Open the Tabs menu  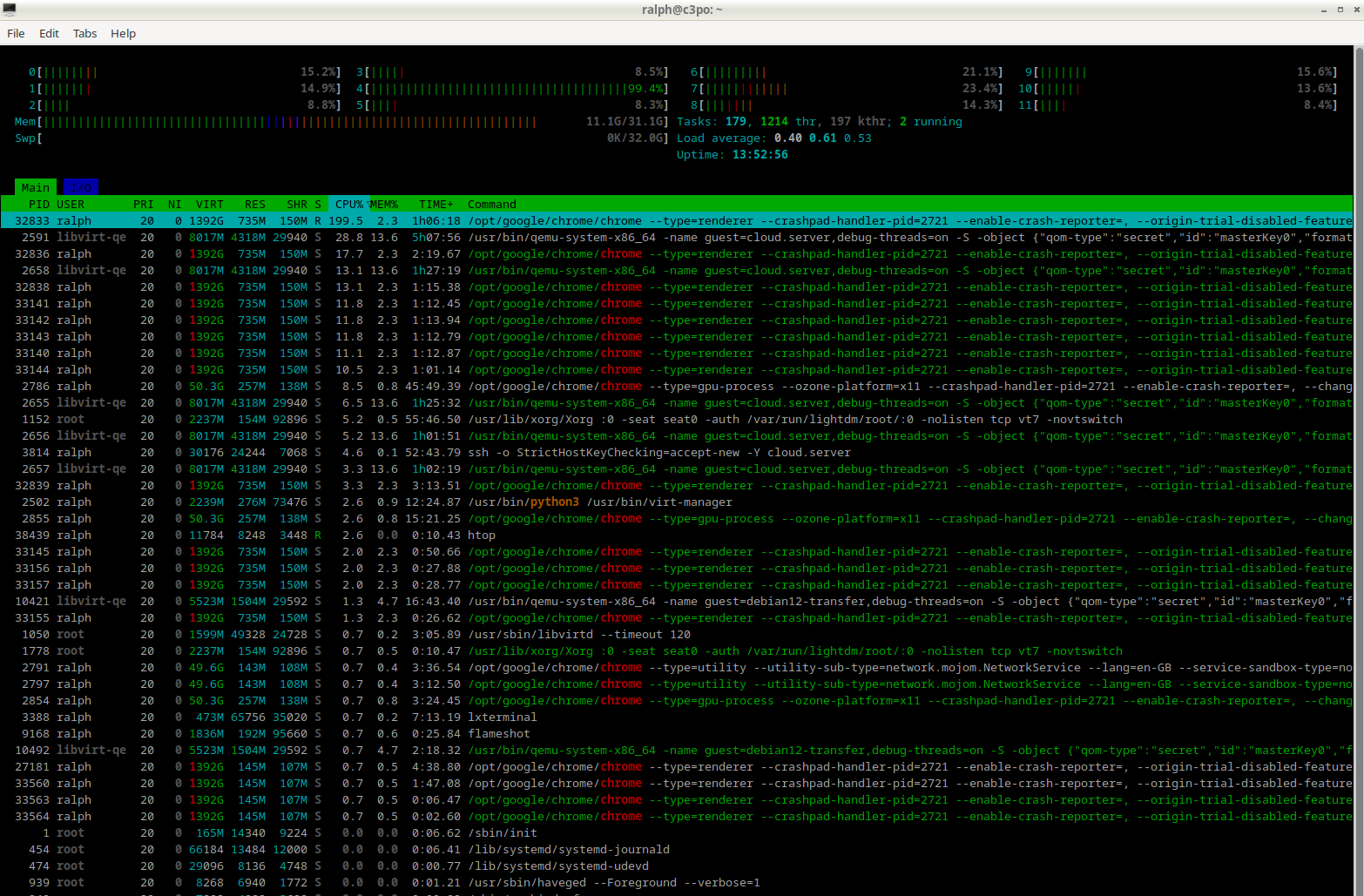(x=84, y=33)
